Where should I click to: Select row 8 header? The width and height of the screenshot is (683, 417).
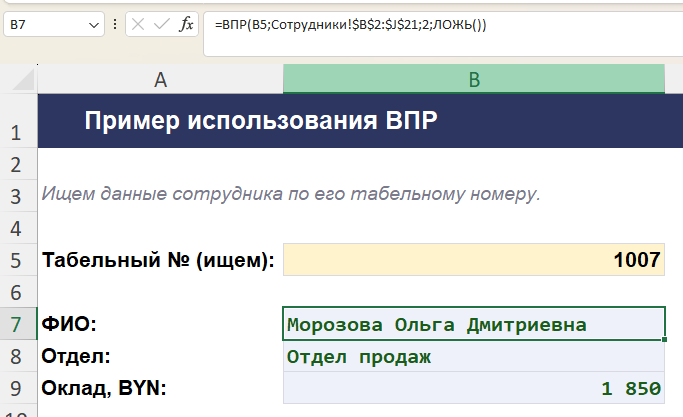tap(18, 356)
